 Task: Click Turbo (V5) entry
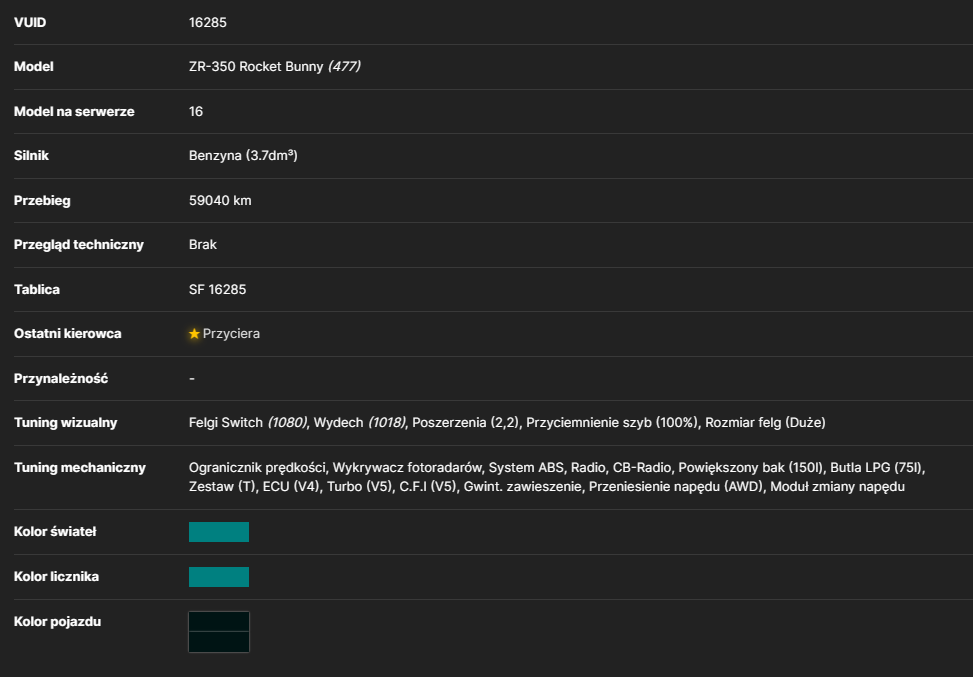(361, 486)
